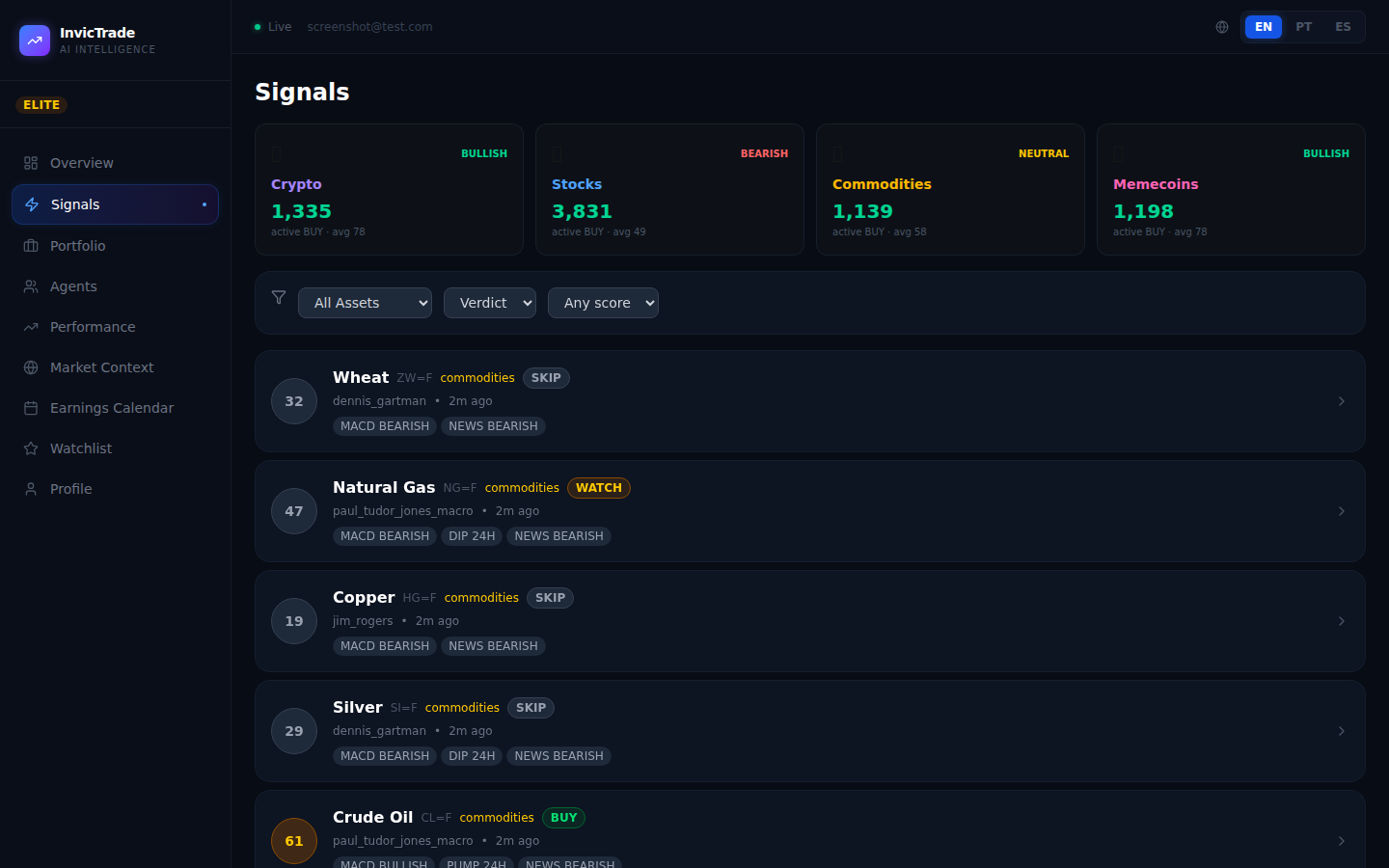Image resolution: width=1389 pixels, height=868 pixels.
Task: Open Portfolio via its briefcase icon
Action: pyautogui.click(x=30, y=245)
